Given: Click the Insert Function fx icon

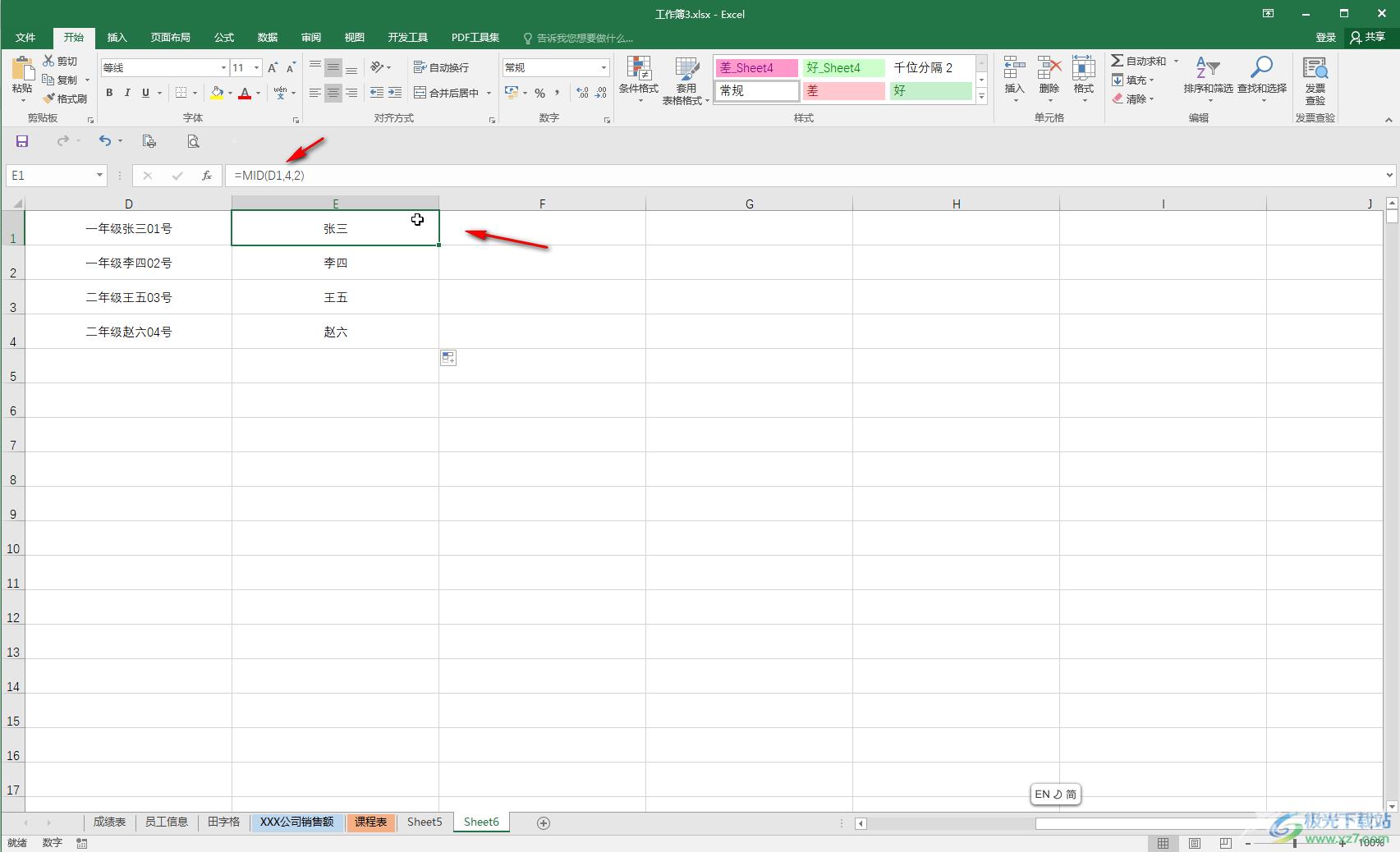Looking at the screenshot, I should [x=207, y=175].
